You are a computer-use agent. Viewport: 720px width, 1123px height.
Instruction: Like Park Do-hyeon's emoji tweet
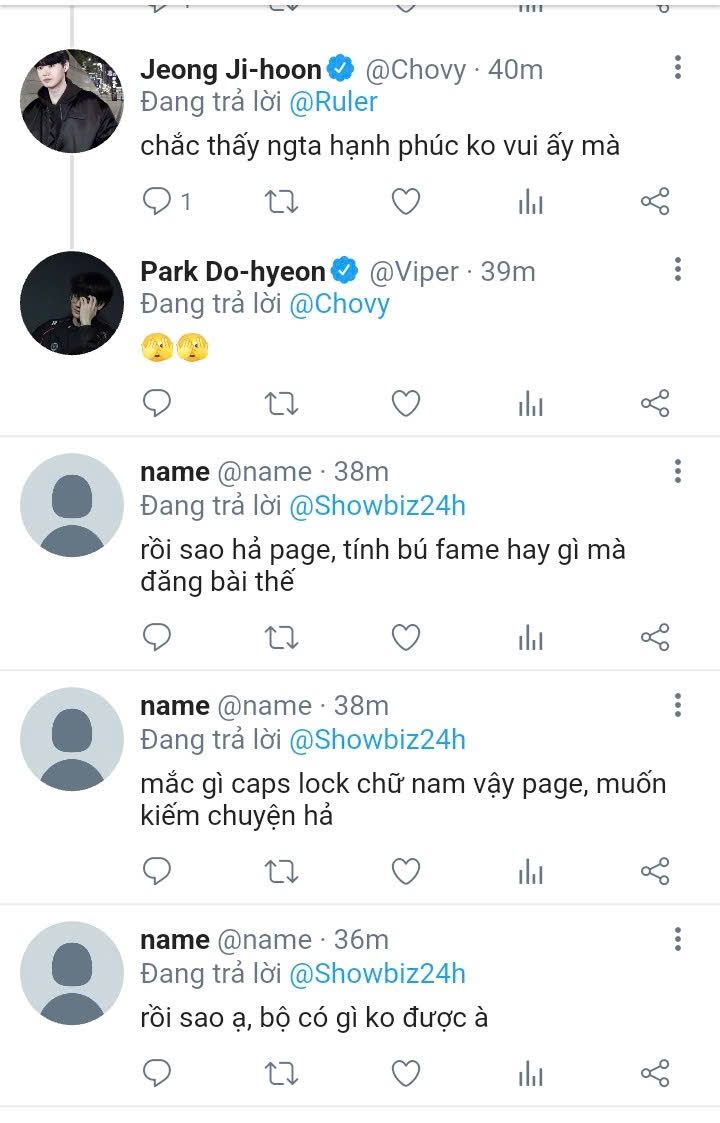[405, 403]
